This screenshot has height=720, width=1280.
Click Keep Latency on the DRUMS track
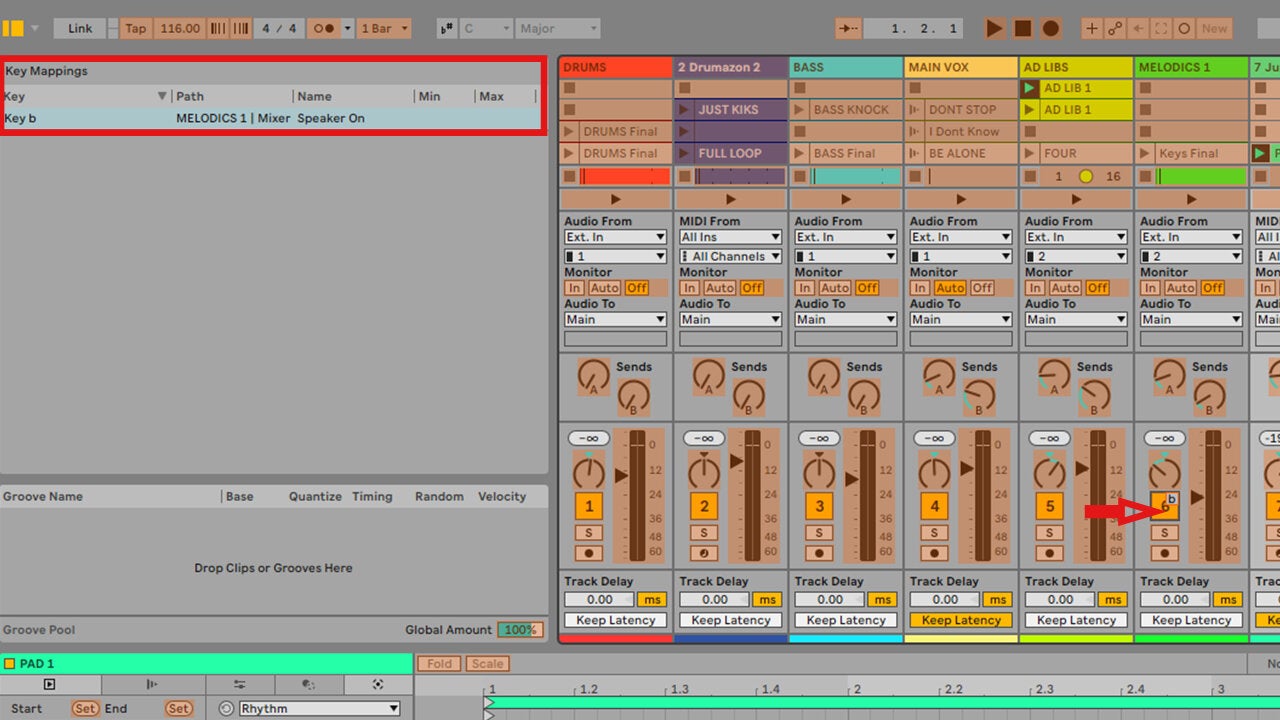615,620
